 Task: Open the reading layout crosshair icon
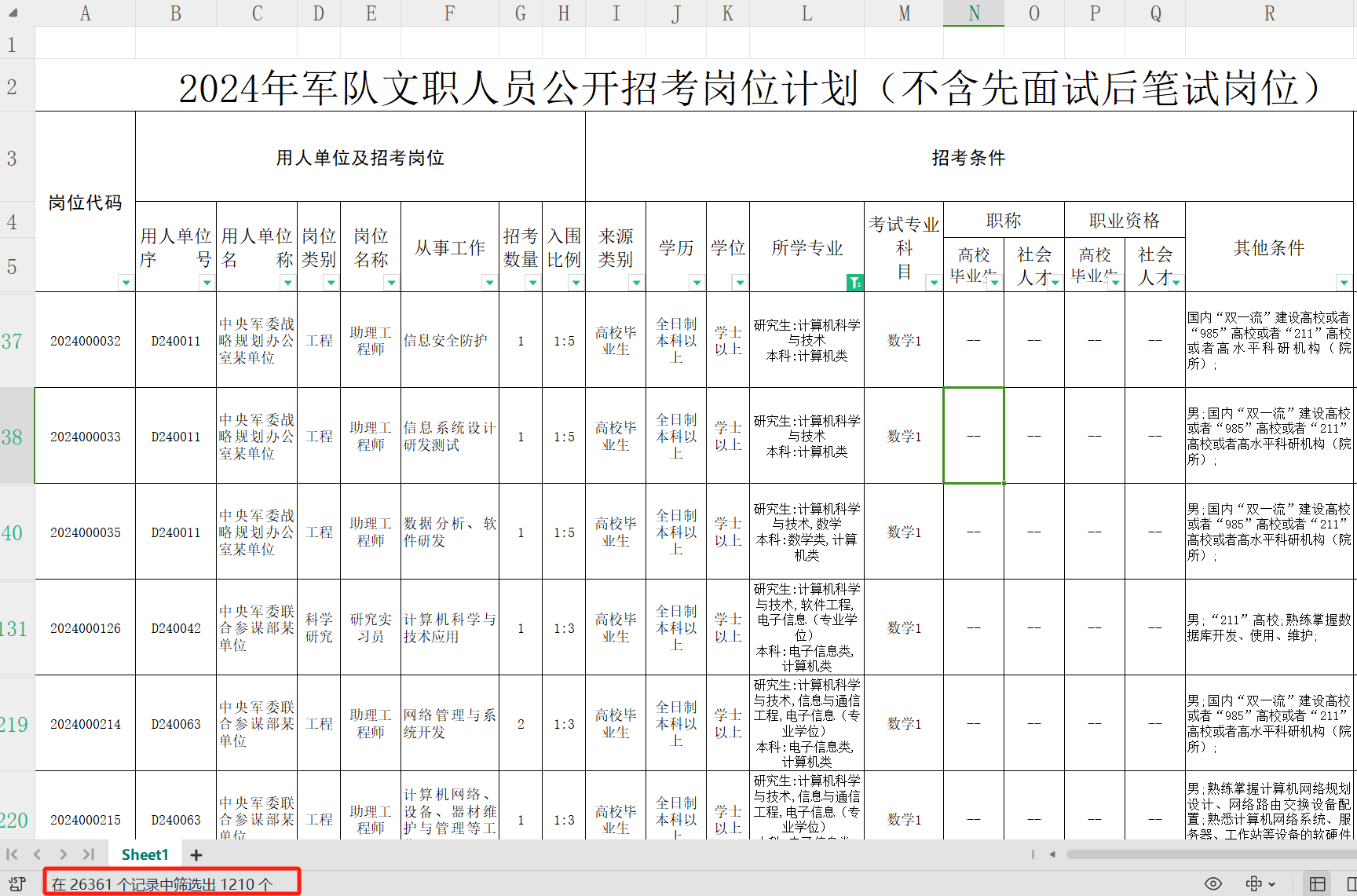tap(1254, 884)
